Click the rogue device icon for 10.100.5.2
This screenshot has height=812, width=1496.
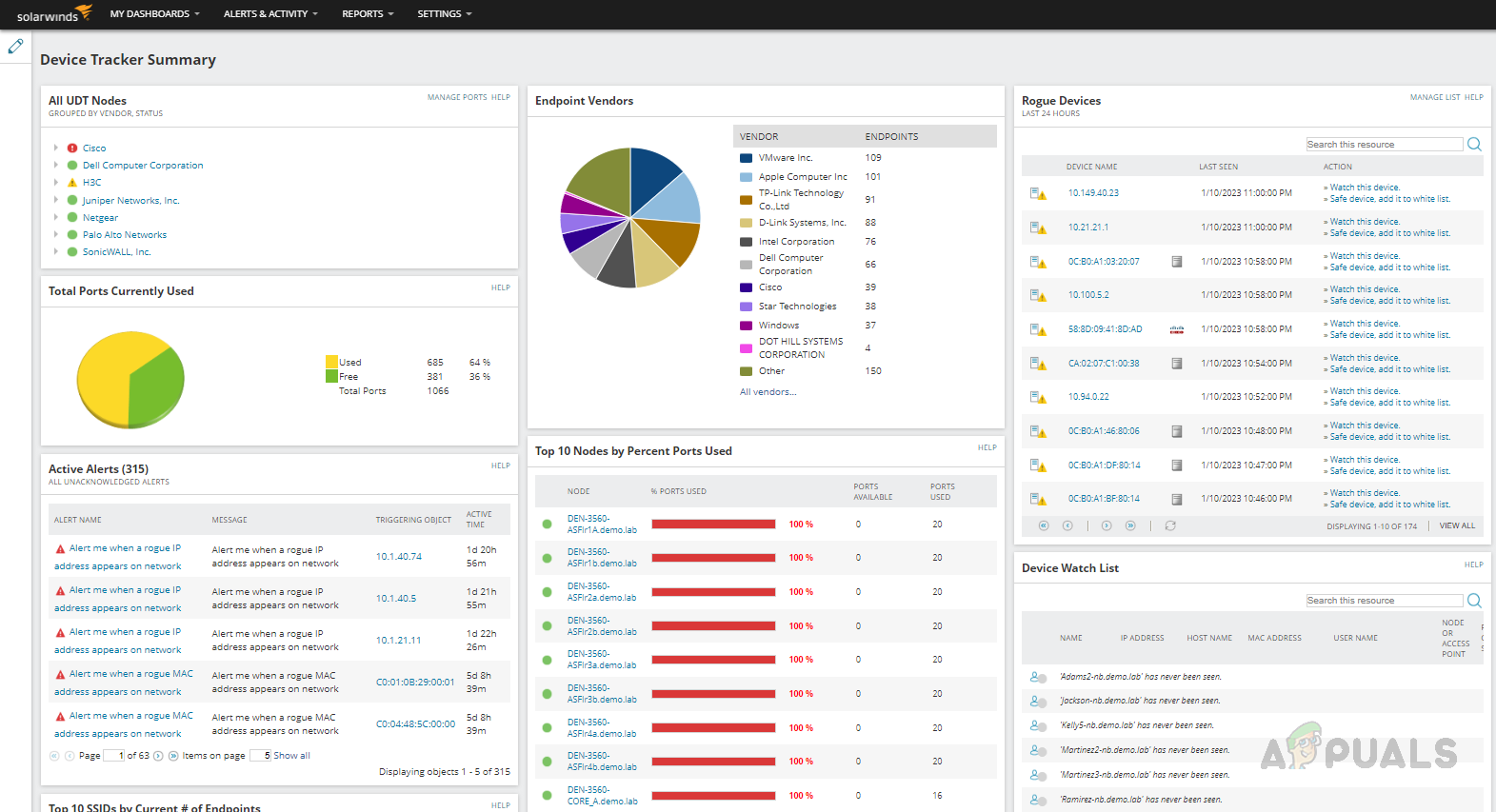(x=1038, y=295)
